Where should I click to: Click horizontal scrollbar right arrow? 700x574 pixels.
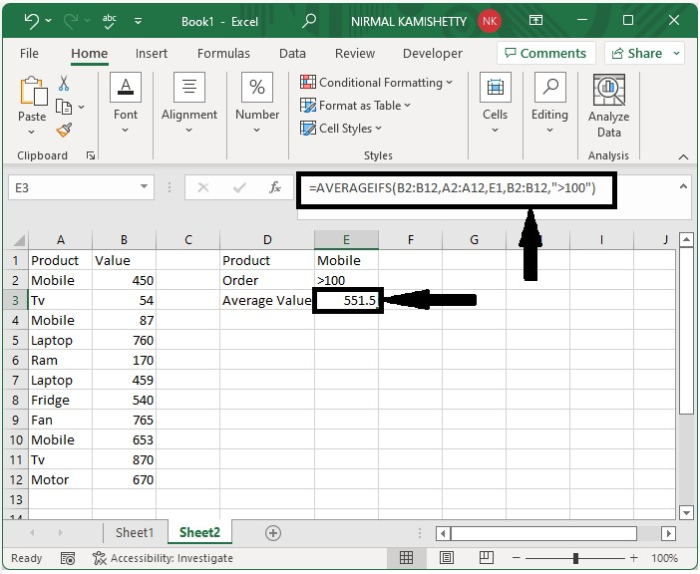(x=668, y=533)
